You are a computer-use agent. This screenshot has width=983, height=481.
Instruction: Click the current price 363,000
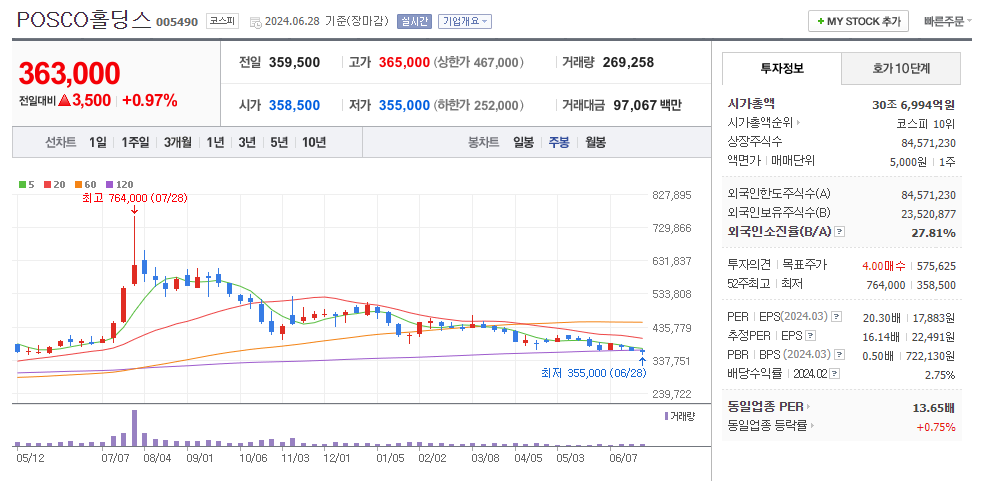69,74
